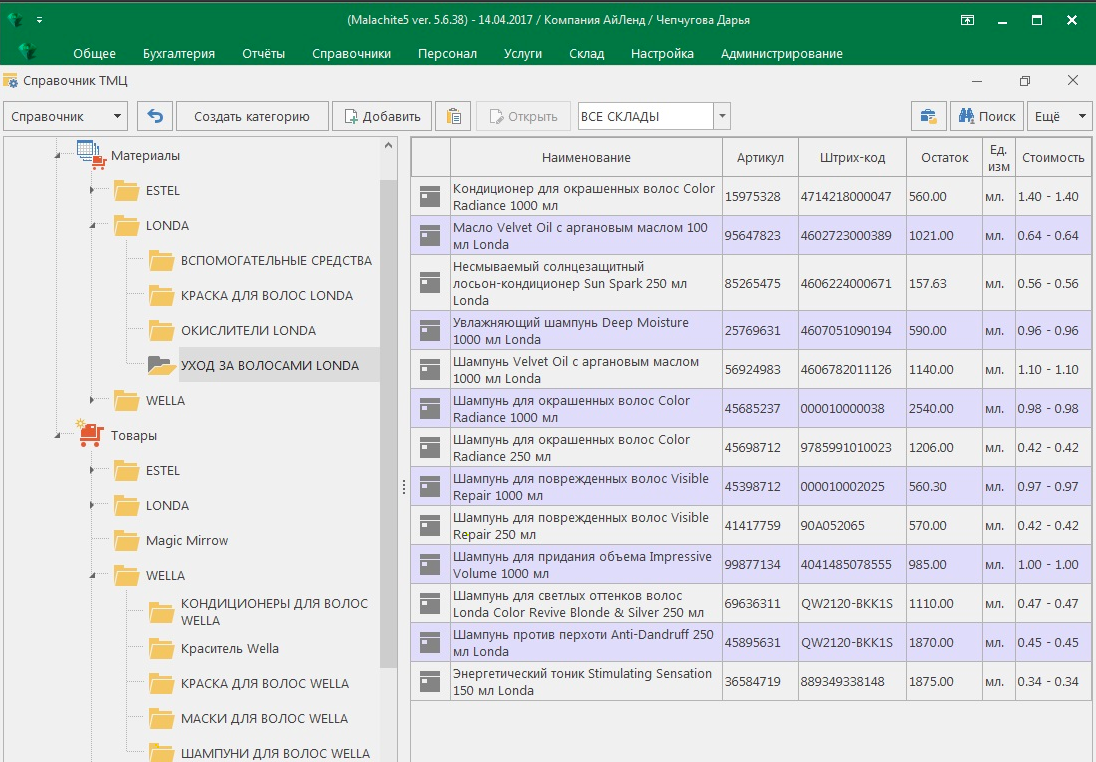Click the row icon for Энергетический тоник
1096x762 pixels.
pos(430,681)
